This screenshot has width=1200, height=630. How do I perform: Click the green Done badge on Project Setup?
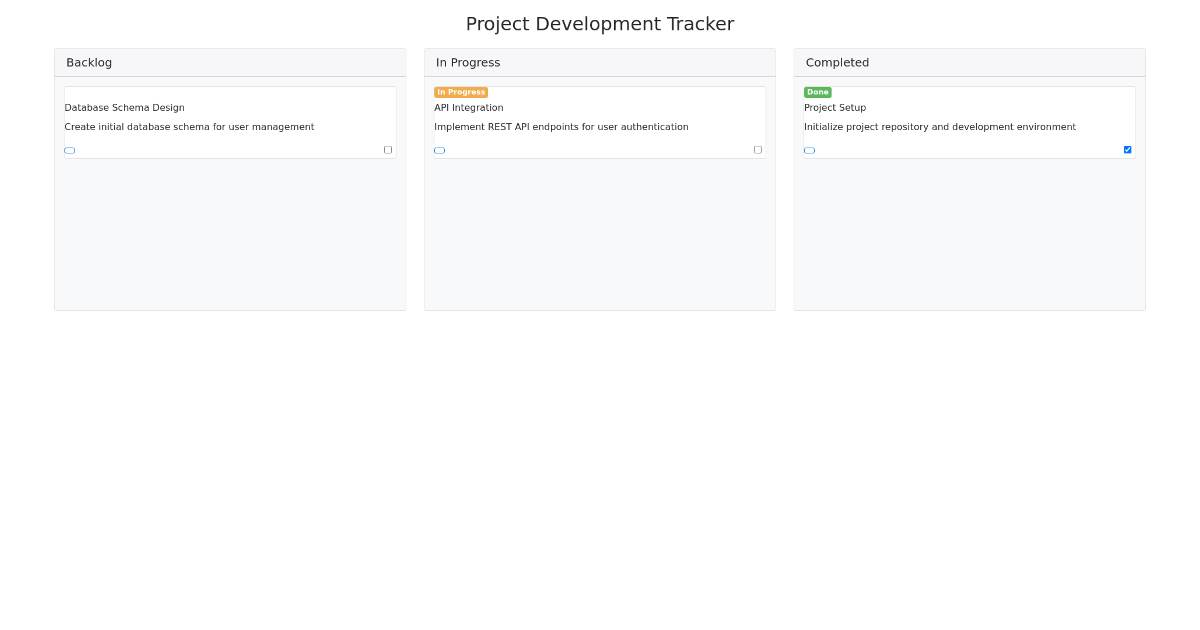pos(818,91)
